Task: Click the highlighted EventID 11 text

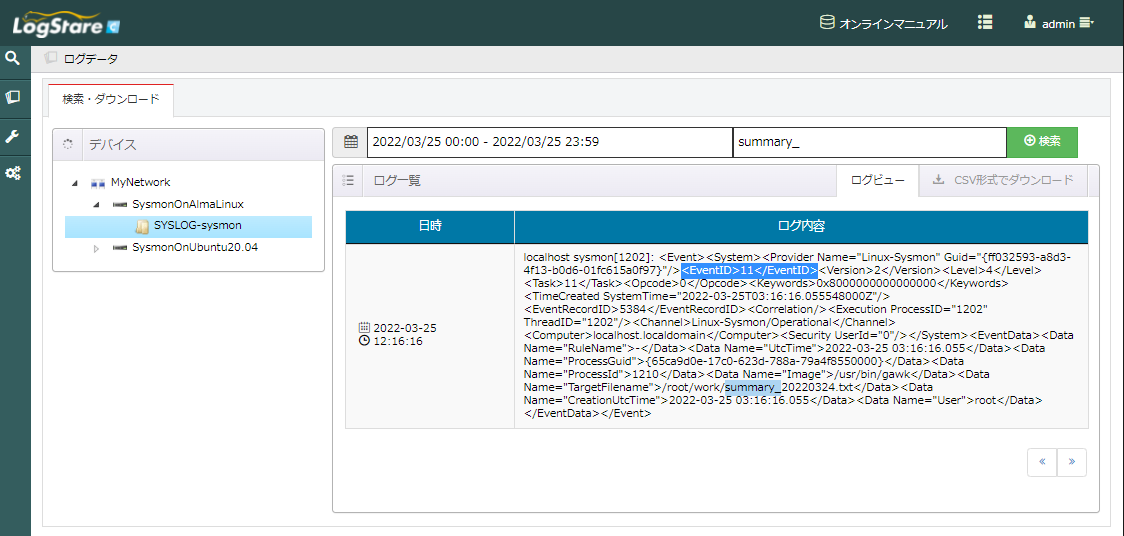Action: tap(749, 269)
